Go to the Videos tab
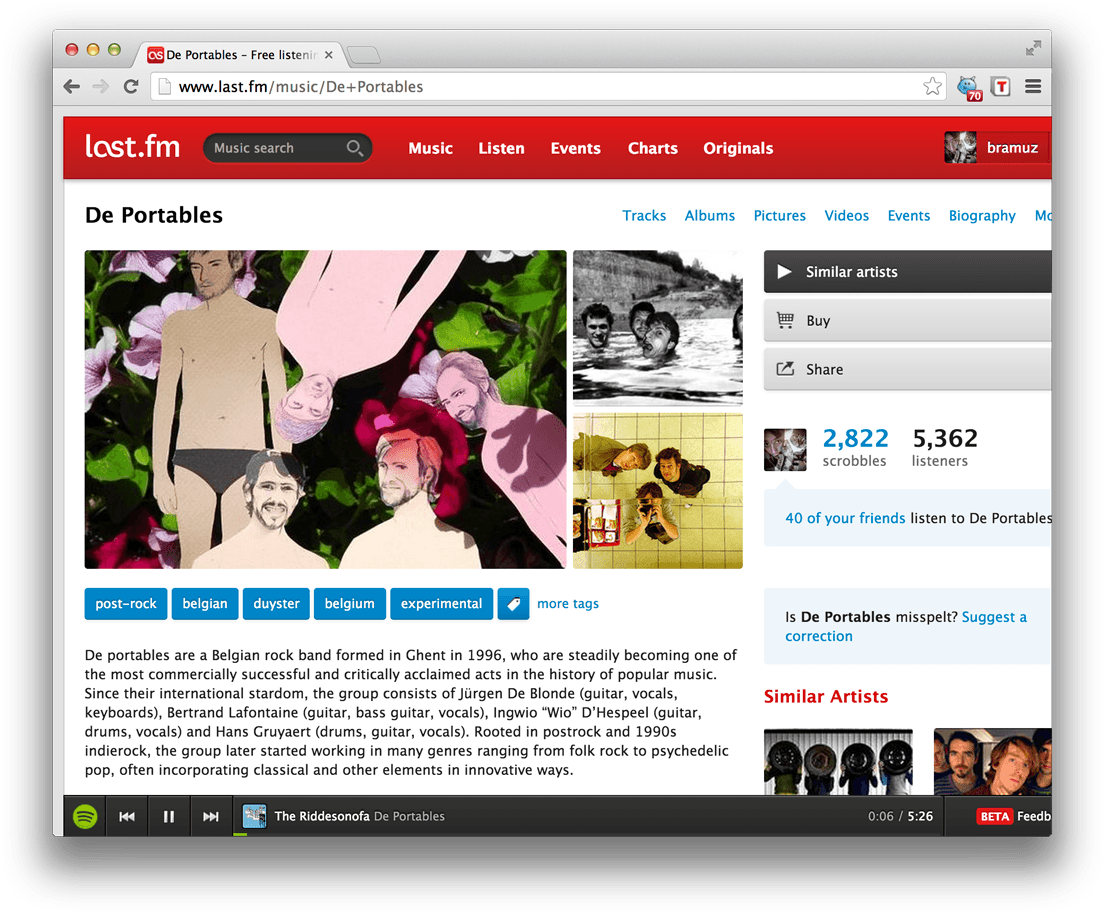Image resolution: width=1103 pixels, height=912 pixels. pos(846,215)
